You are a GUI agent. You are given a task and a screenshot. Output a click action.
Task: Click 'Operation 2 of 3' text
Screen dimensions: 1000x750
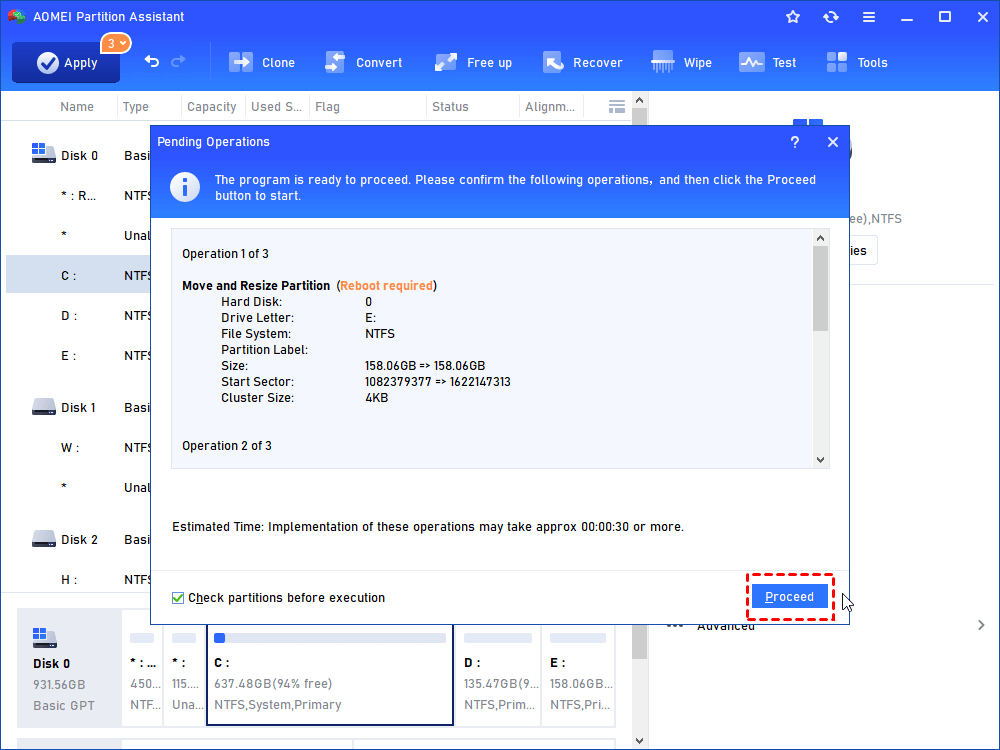click(227, 446)
